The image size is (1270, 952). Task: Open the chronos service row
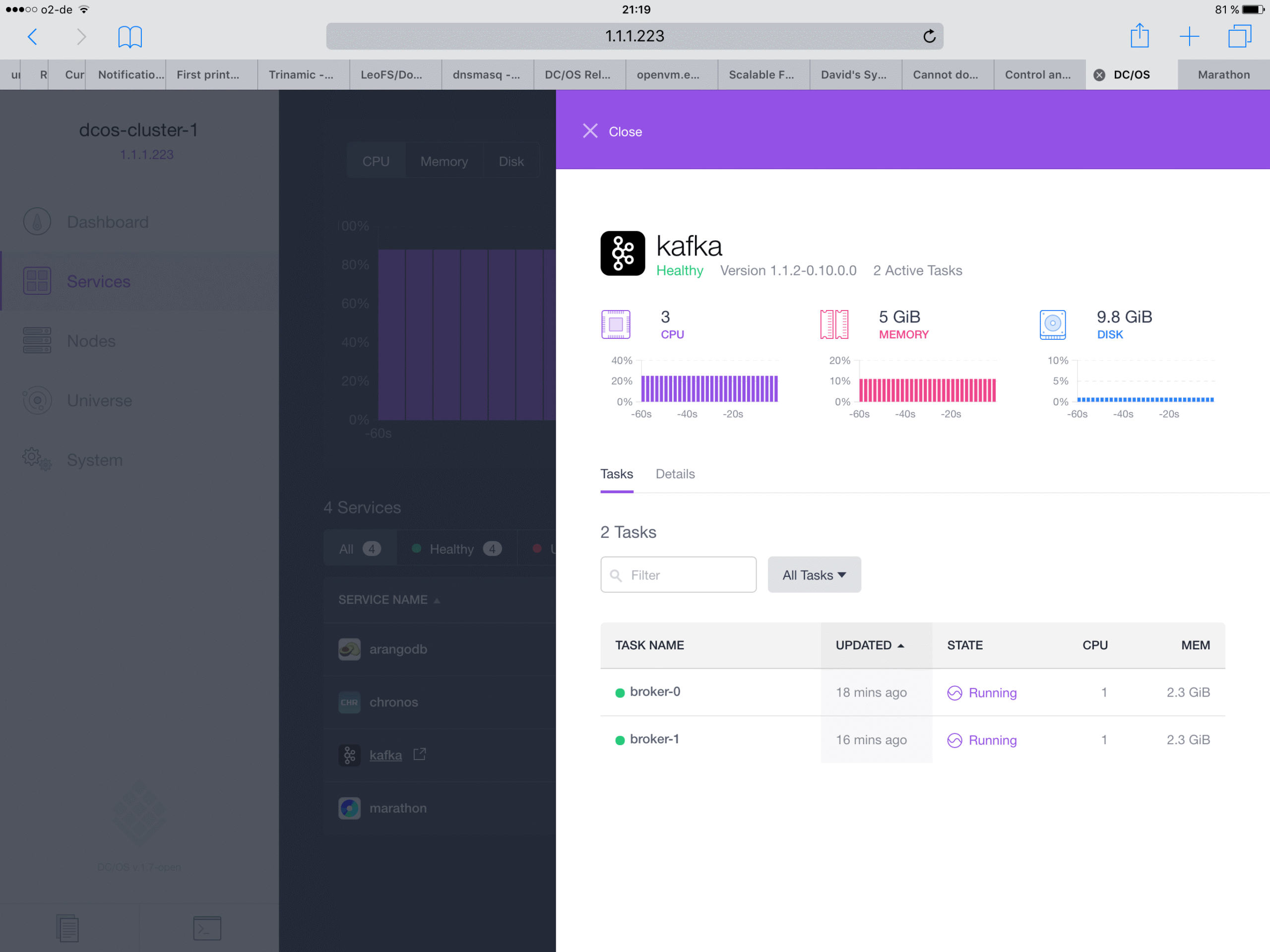(x=440, y=701)
